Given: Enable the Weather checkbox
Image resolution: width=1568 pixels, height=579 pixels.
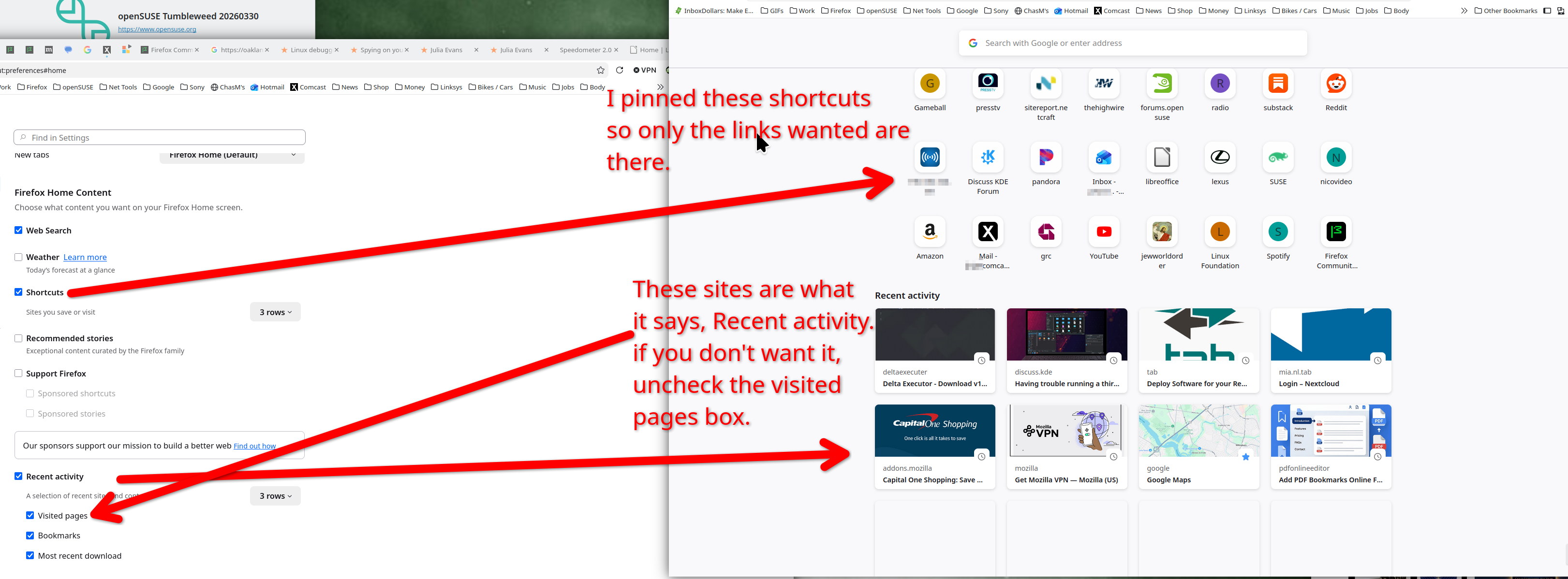Looking at the screenshot, I should (x=18, y=257).
